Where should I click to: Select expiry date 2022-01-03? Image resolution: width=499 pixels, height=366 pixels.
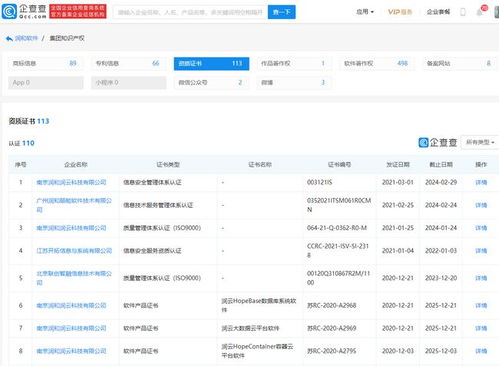(441, 251)
